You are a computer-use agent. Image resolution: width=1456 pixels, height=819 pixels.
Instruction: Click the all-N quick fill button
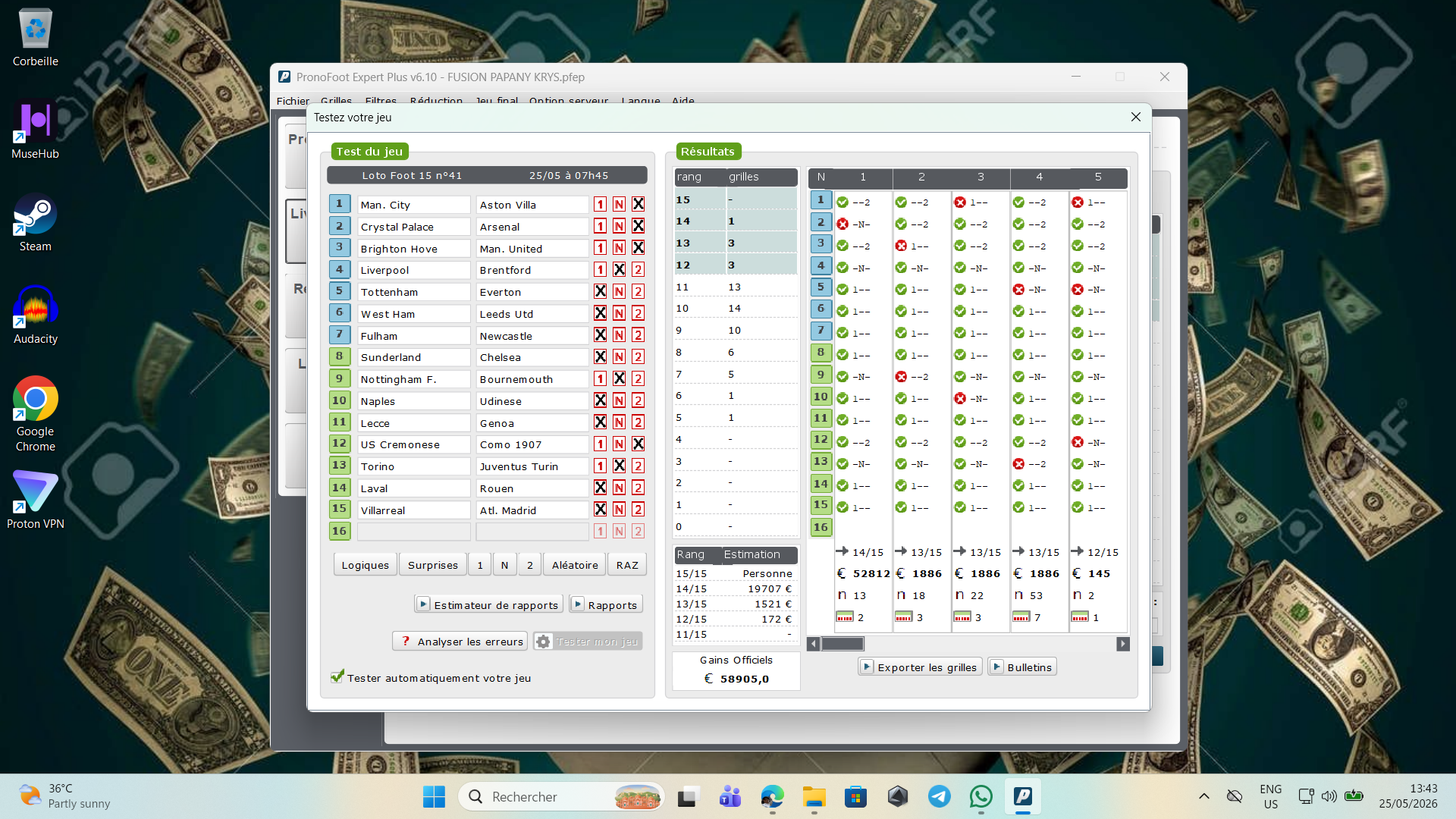[505, 565]
